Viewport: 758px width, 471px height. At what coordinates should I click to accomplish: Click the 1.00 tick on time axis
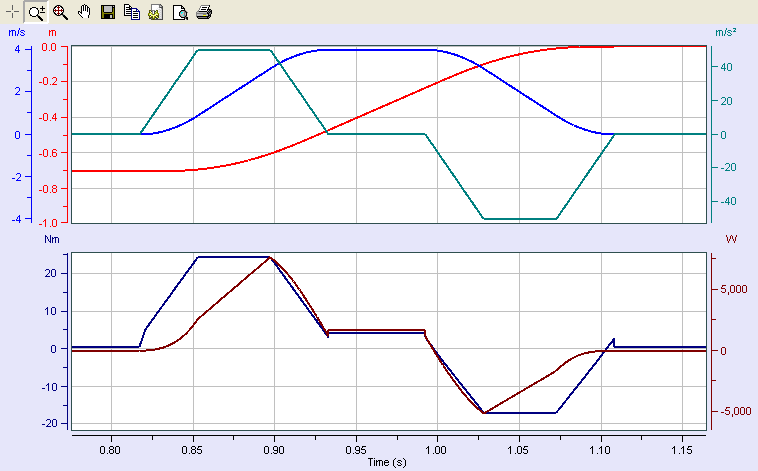pyautogui.click(x=436, y=450)
